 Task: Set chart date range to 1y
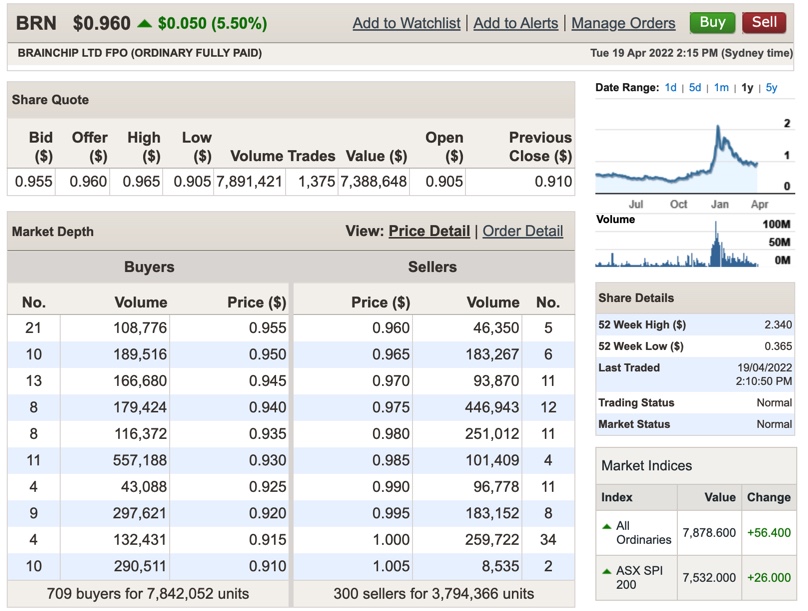(747, 88)
